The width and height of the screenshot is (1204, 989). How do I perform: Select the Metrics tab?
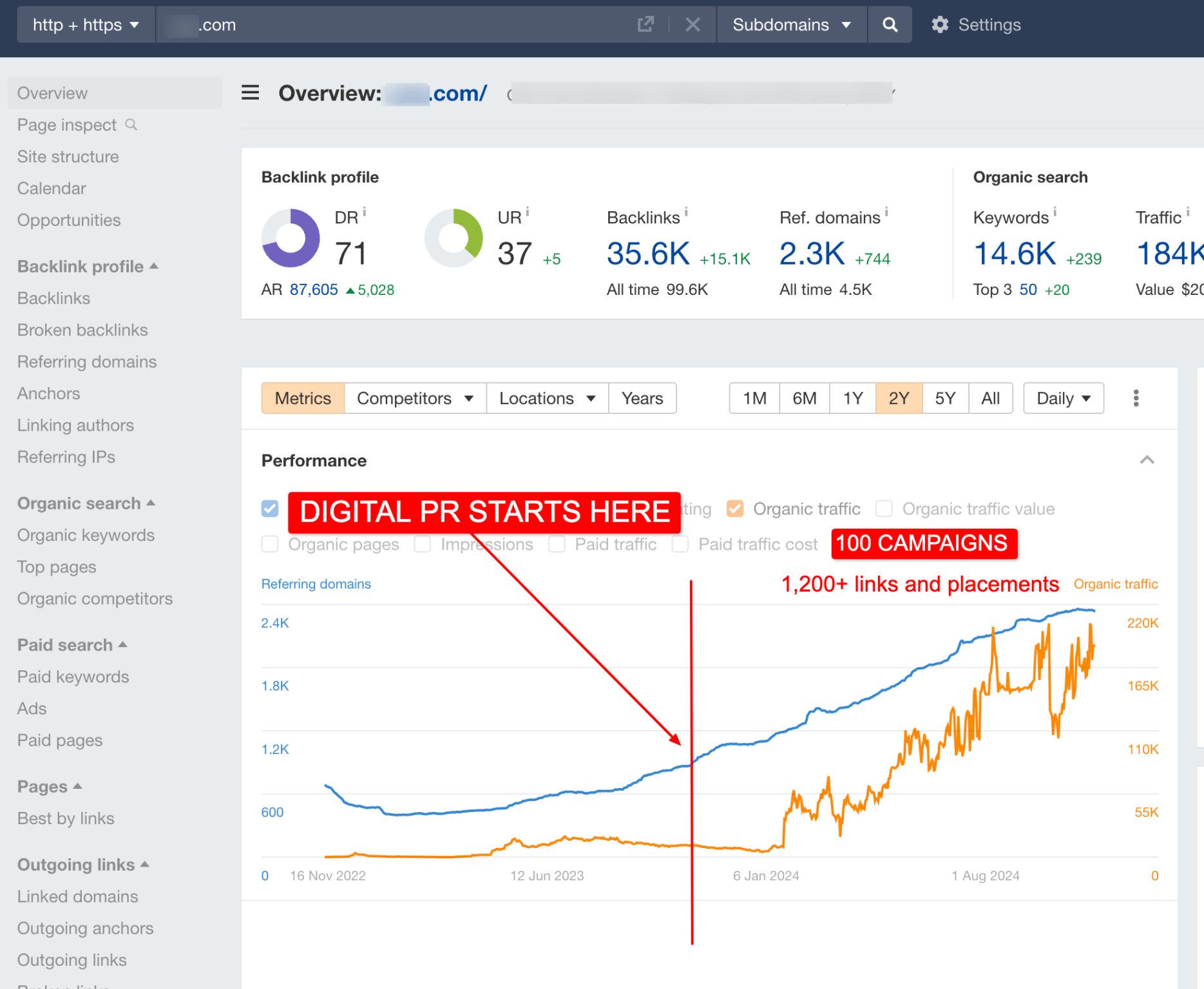pyautogui.click(x=303, y=398)
